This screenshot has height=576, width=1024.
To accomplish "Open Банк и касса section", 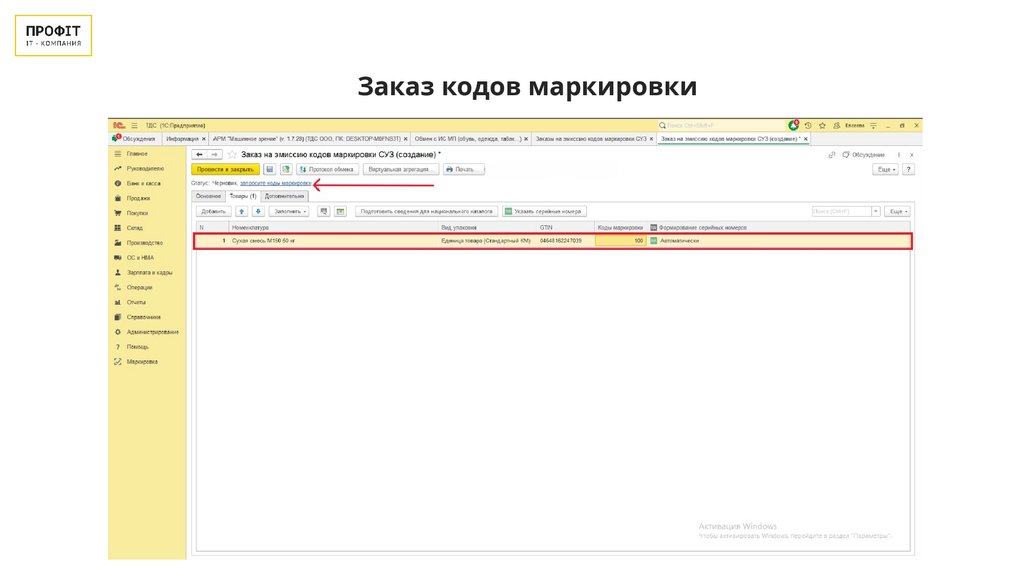I will tap(143, 184).
